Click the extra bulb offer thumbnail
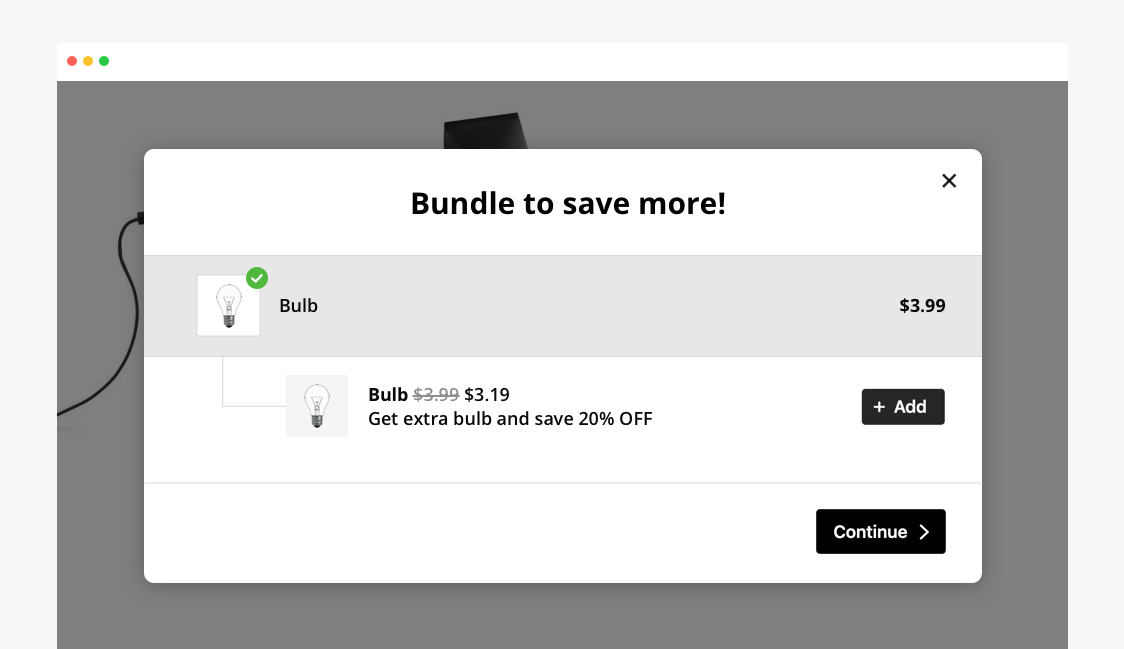The image size is (1124, 649). [x=317, y=406]
